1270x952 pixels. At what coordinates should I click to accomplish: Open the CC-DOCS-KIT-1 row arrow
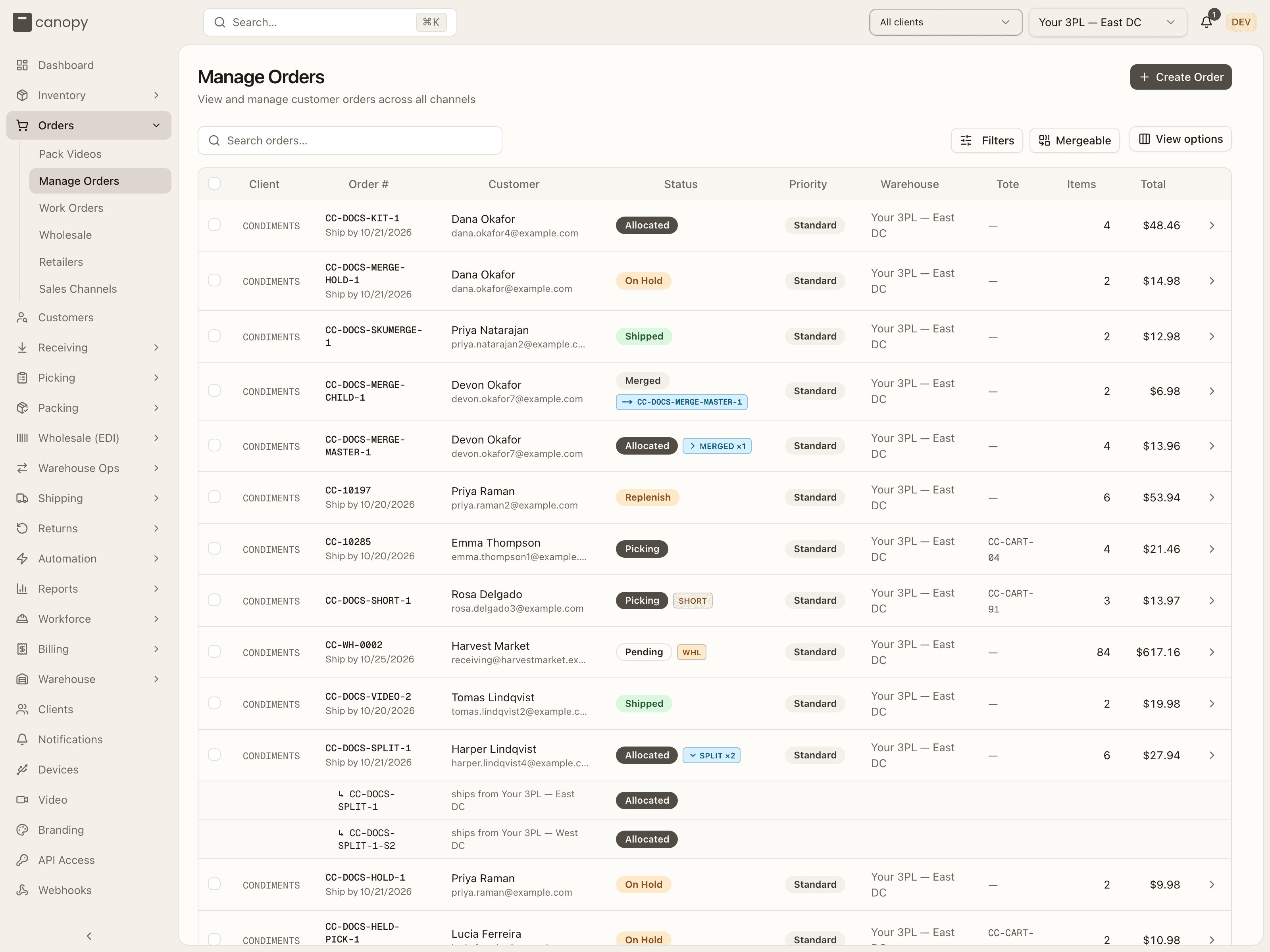(1211, 226)
